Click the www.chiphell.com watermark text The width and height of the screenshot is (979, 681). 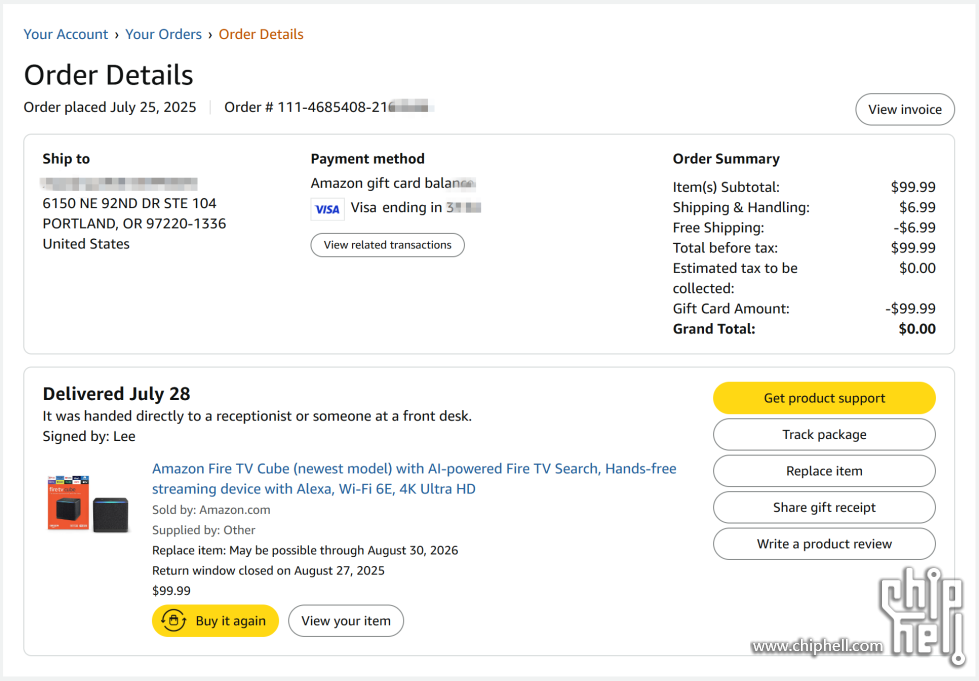[x=817, y=646]
